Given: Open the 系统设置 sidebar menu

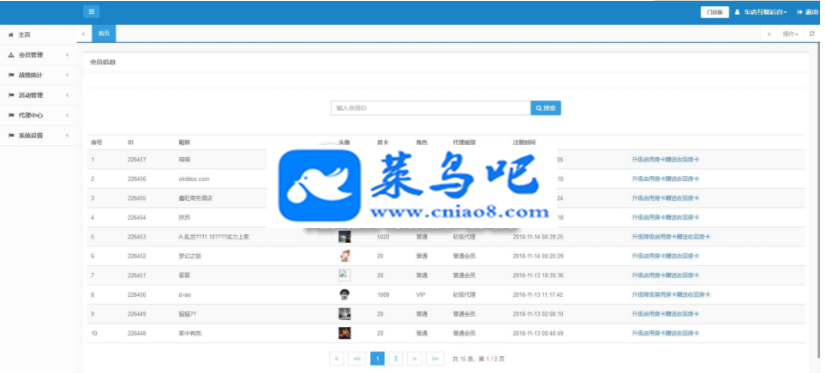Looking at the screenshot, I should pos(38,135).
